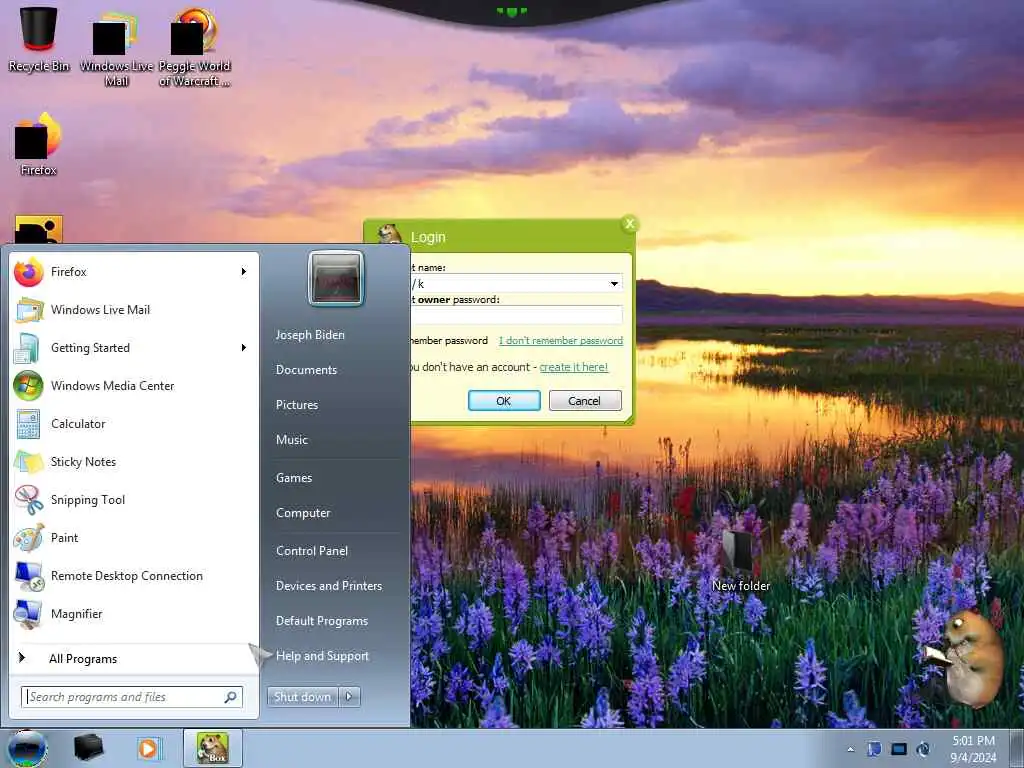1024x768 pixels.
Task: Open Paint from Start menu
Action: [x=134, y=537]
